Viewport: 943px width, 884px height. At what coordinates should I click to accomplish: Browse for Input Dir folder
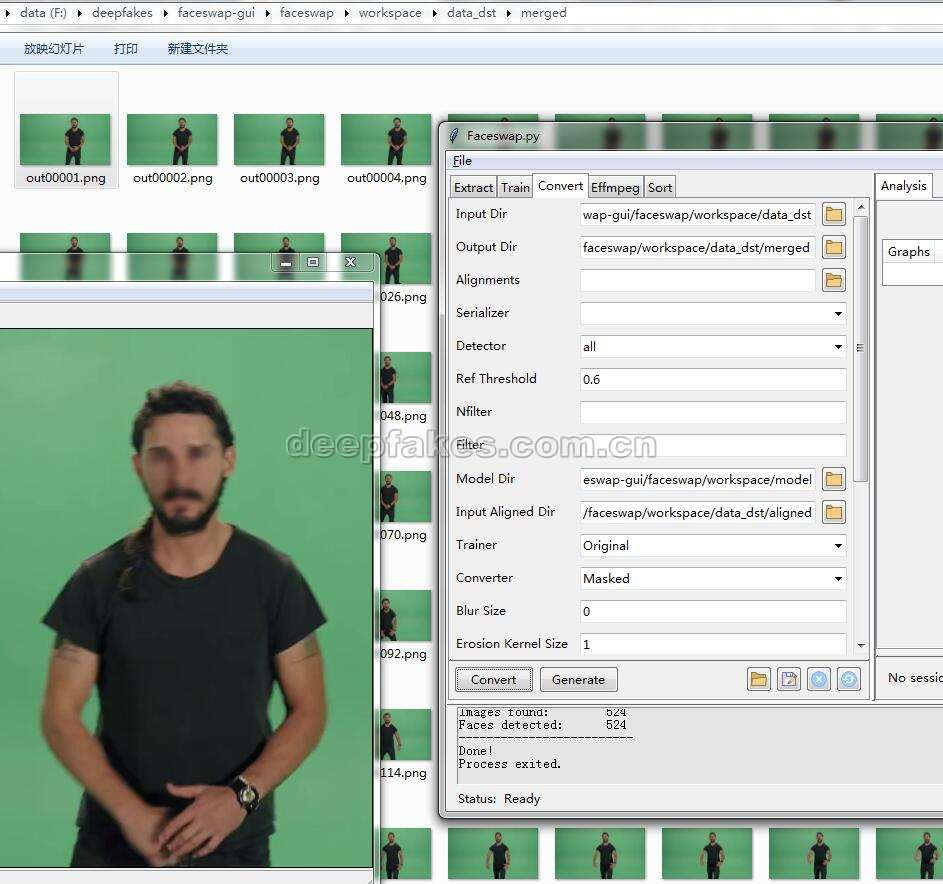(833, 214)
